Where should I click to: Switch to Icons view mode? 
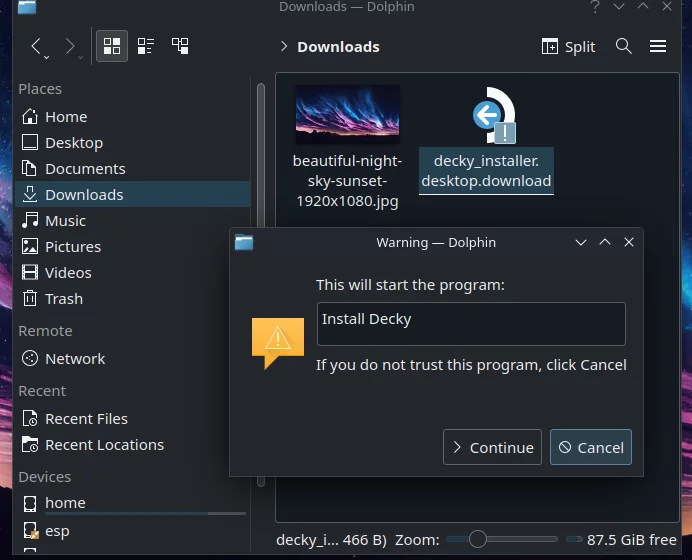point(112,46)
